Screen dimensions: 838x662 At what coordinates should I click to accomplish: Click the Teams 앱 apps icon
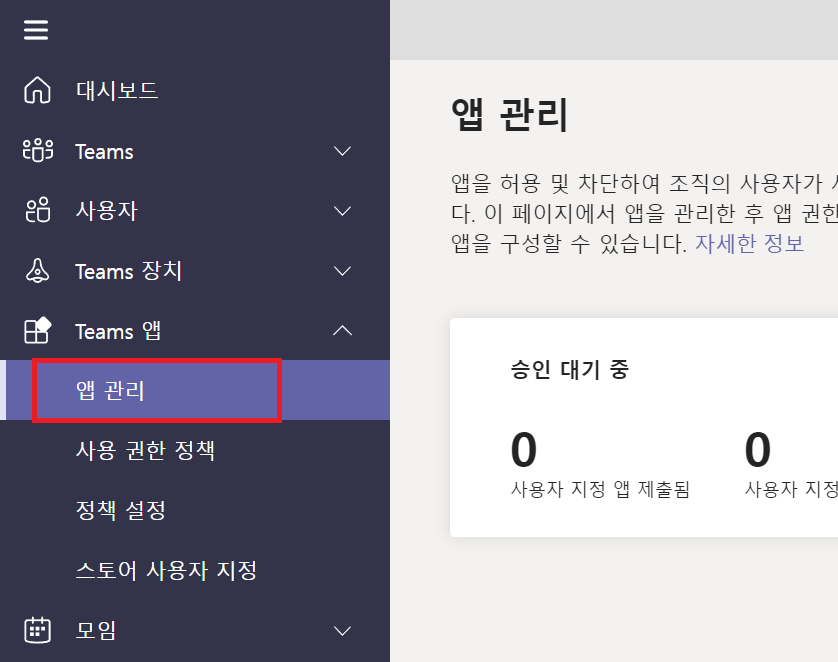click(37, 331)
